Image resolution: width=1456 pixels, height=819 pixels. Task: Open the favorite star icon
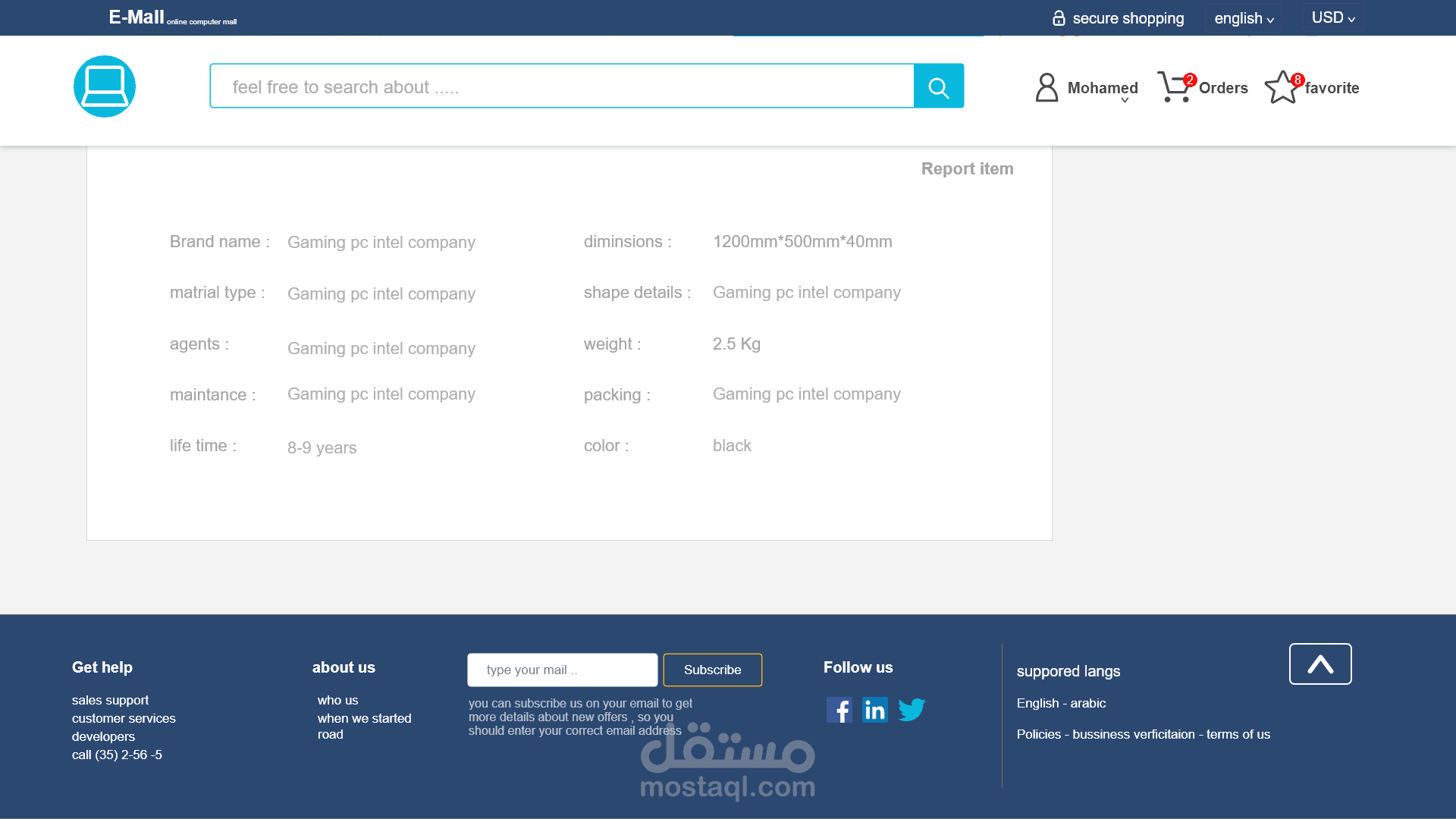[x=1282, y=87]
